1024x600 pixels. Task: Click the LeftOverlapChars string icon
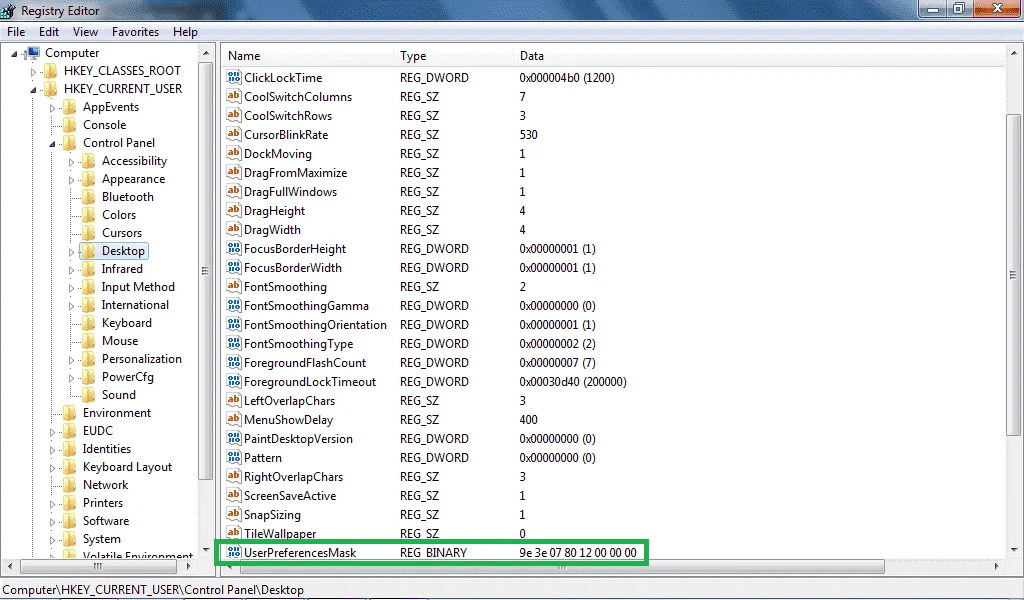click(234, 400)
